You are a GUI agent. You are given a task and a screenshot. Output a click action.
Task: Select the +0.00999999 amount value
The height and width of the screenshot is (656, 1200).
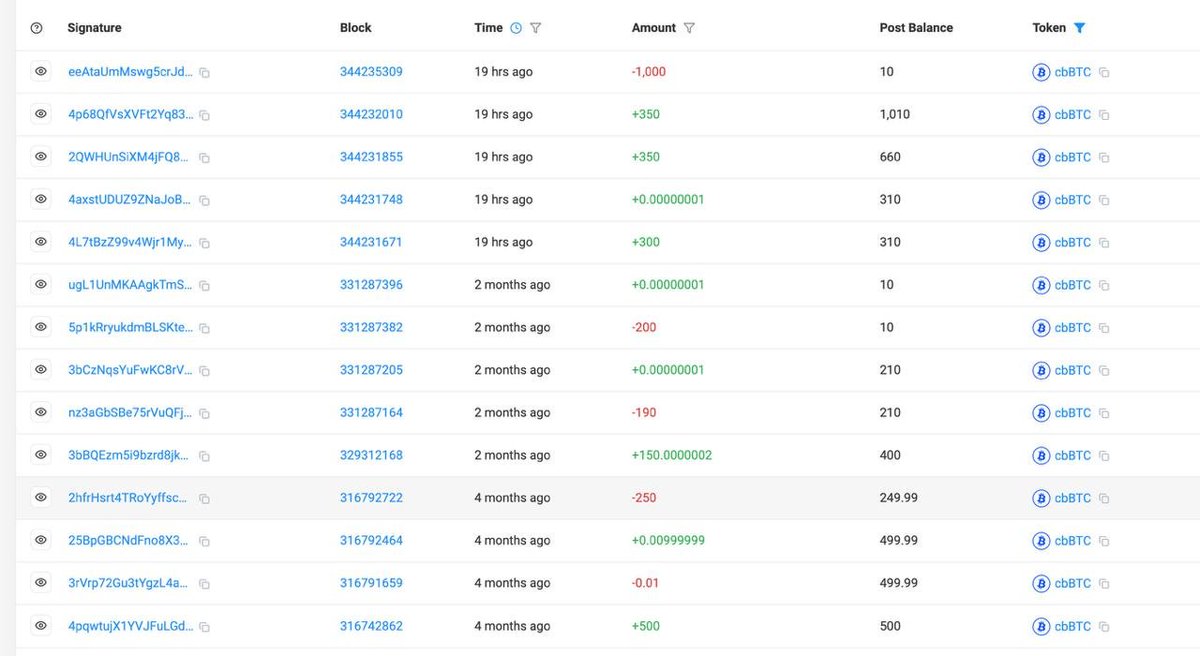point(668,540)
